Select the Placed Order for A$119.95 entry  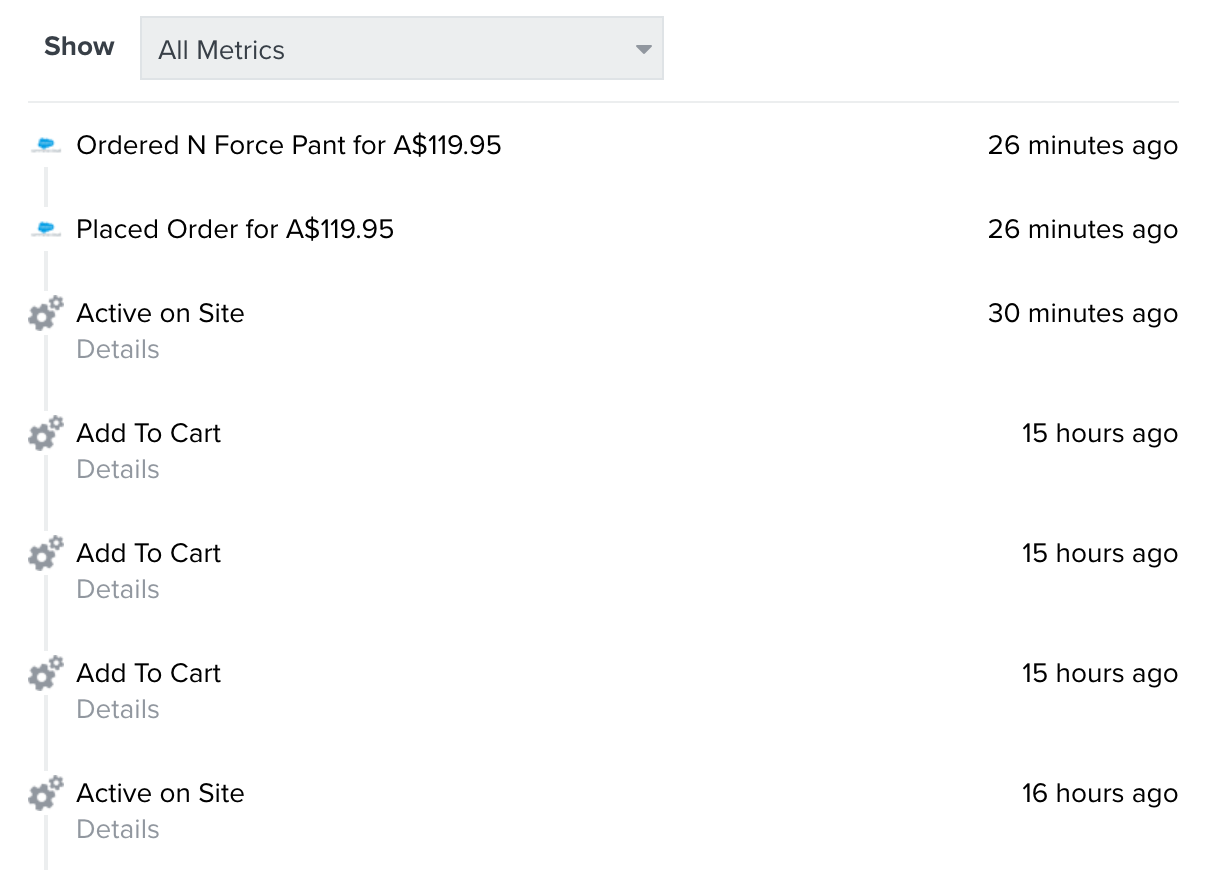pos(235,229)
